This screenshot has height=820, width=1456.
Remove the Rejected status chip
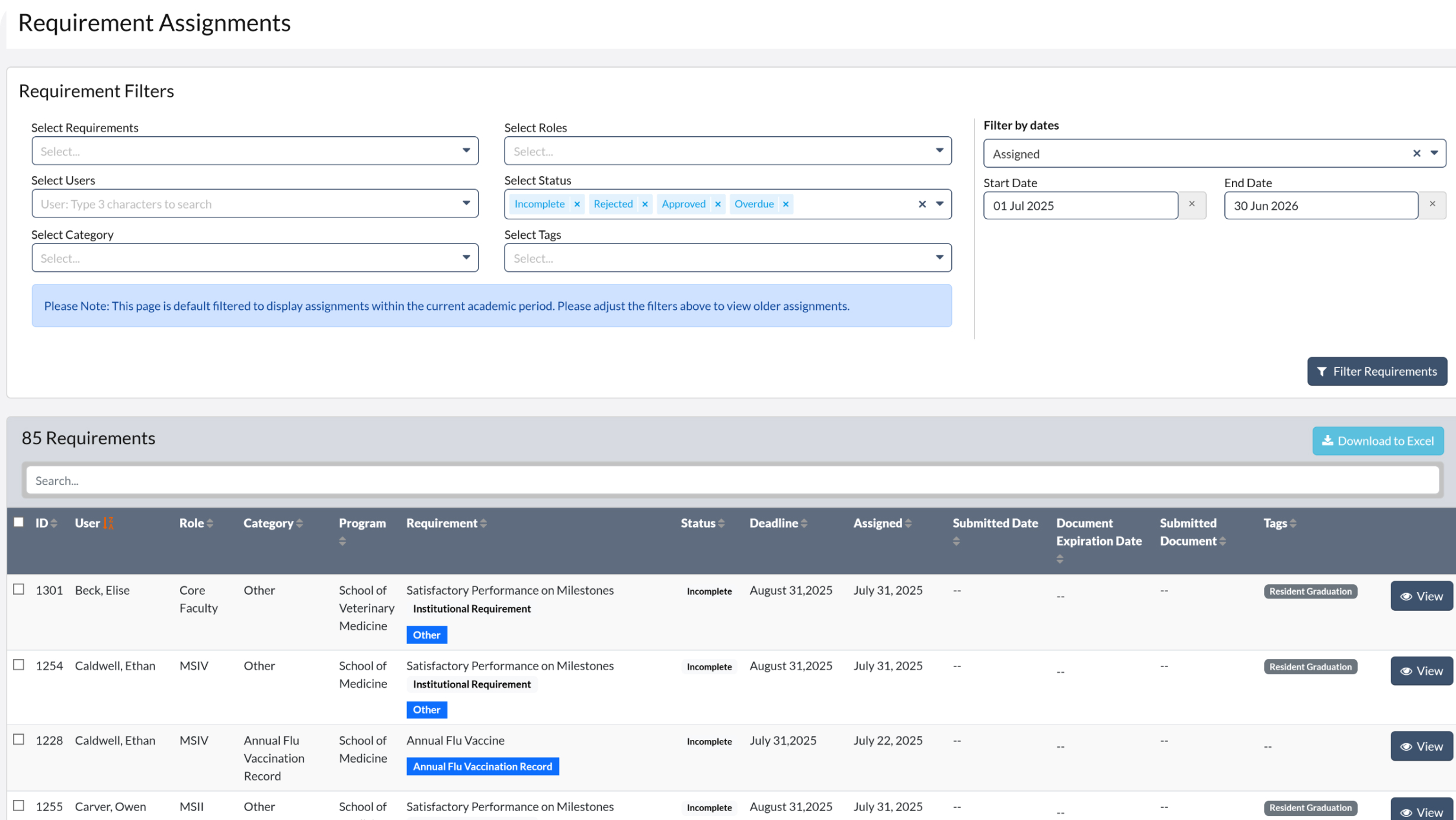[x=645, y=204]
